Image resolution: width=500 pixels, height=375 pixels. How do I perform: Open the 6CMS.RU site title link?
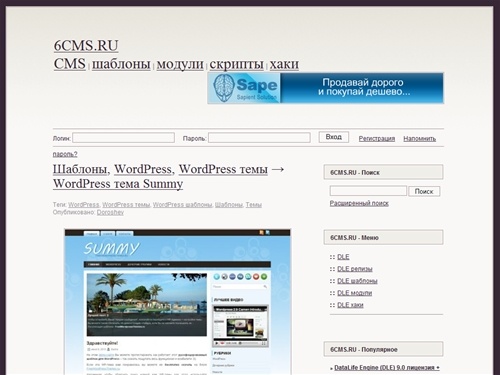tap(86, 46)
